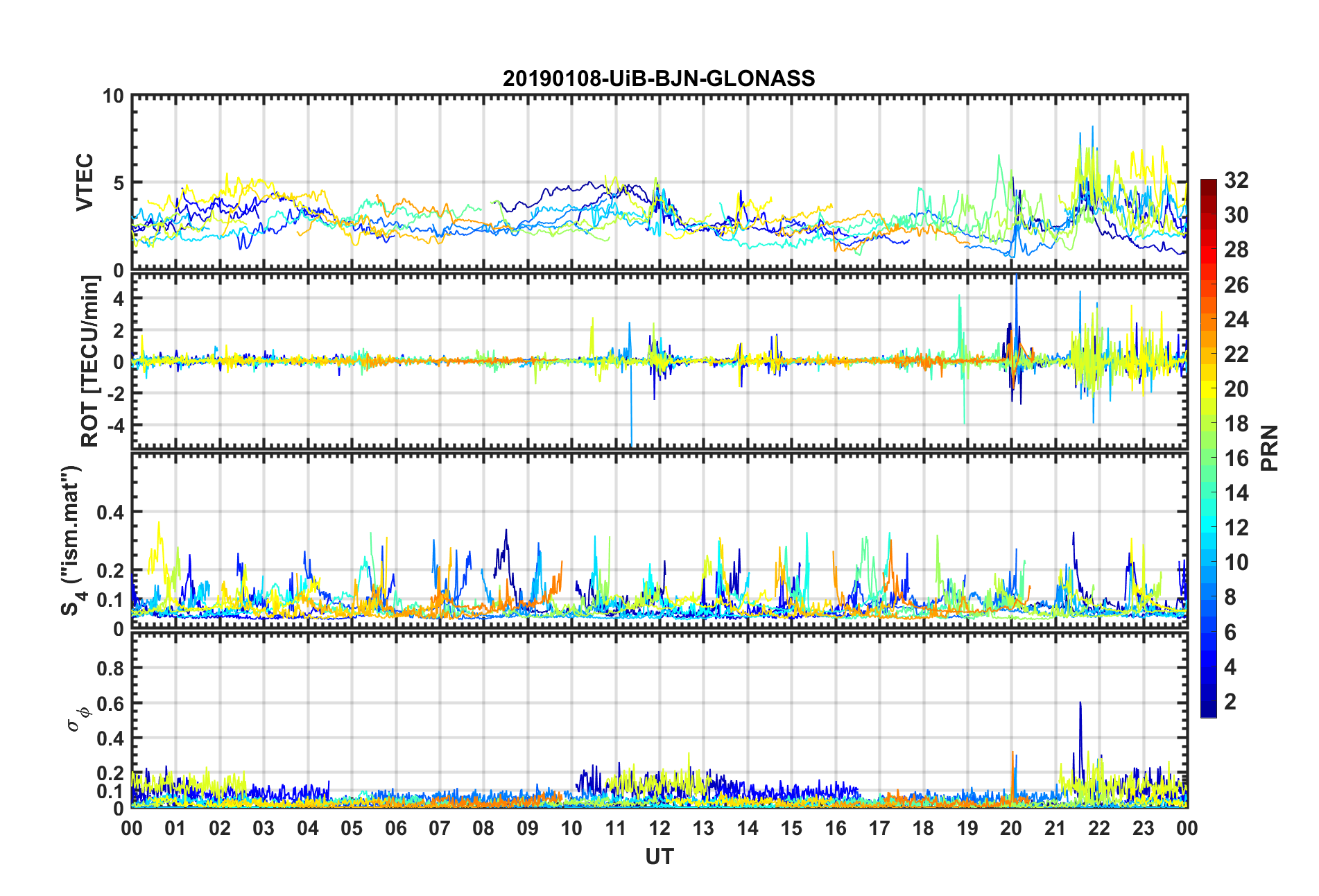
Task: Click the "-4" tick on the ROT axis
Action: 115,424
